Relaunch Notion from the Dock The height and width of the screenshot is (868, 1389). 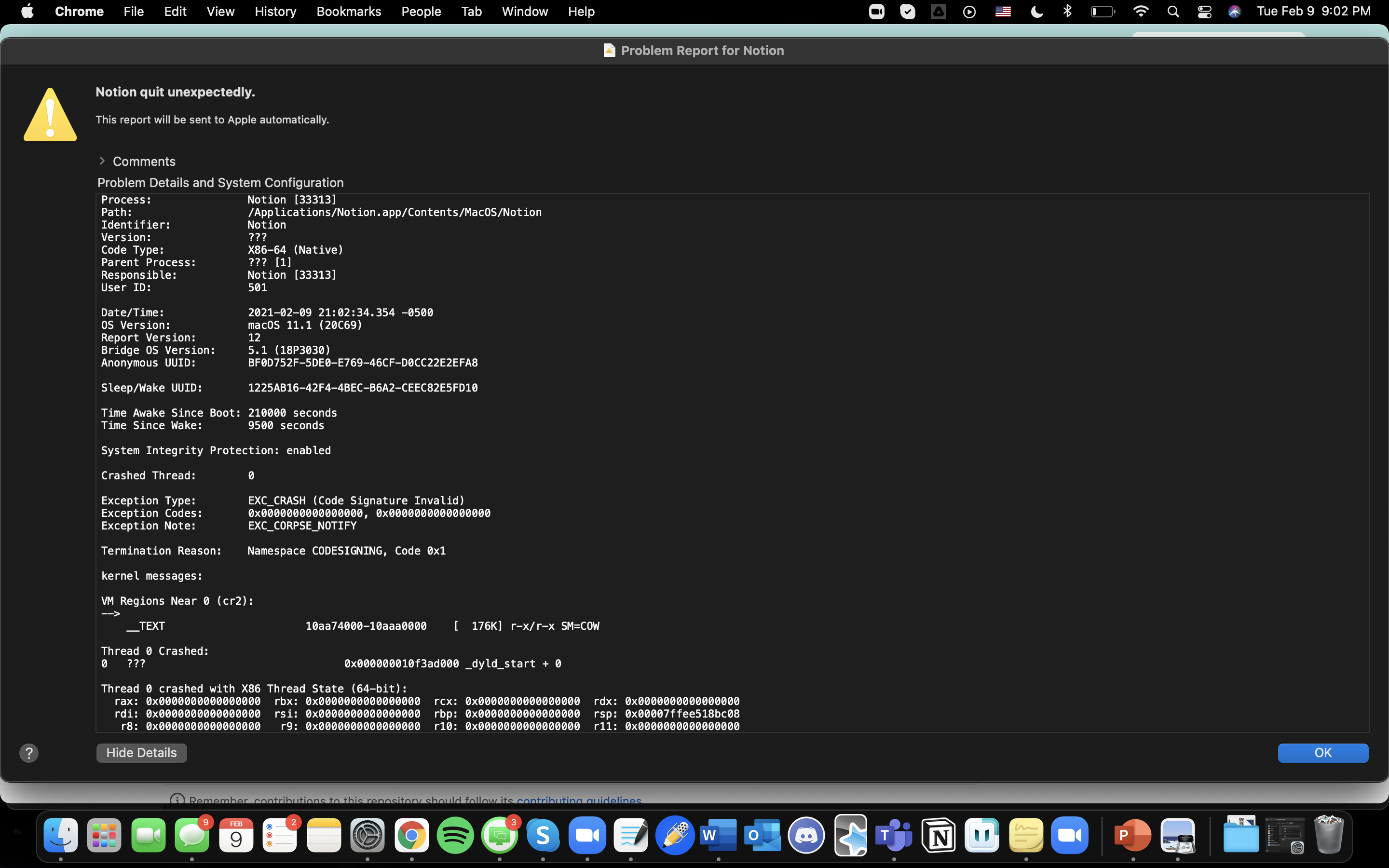[938, 835]
